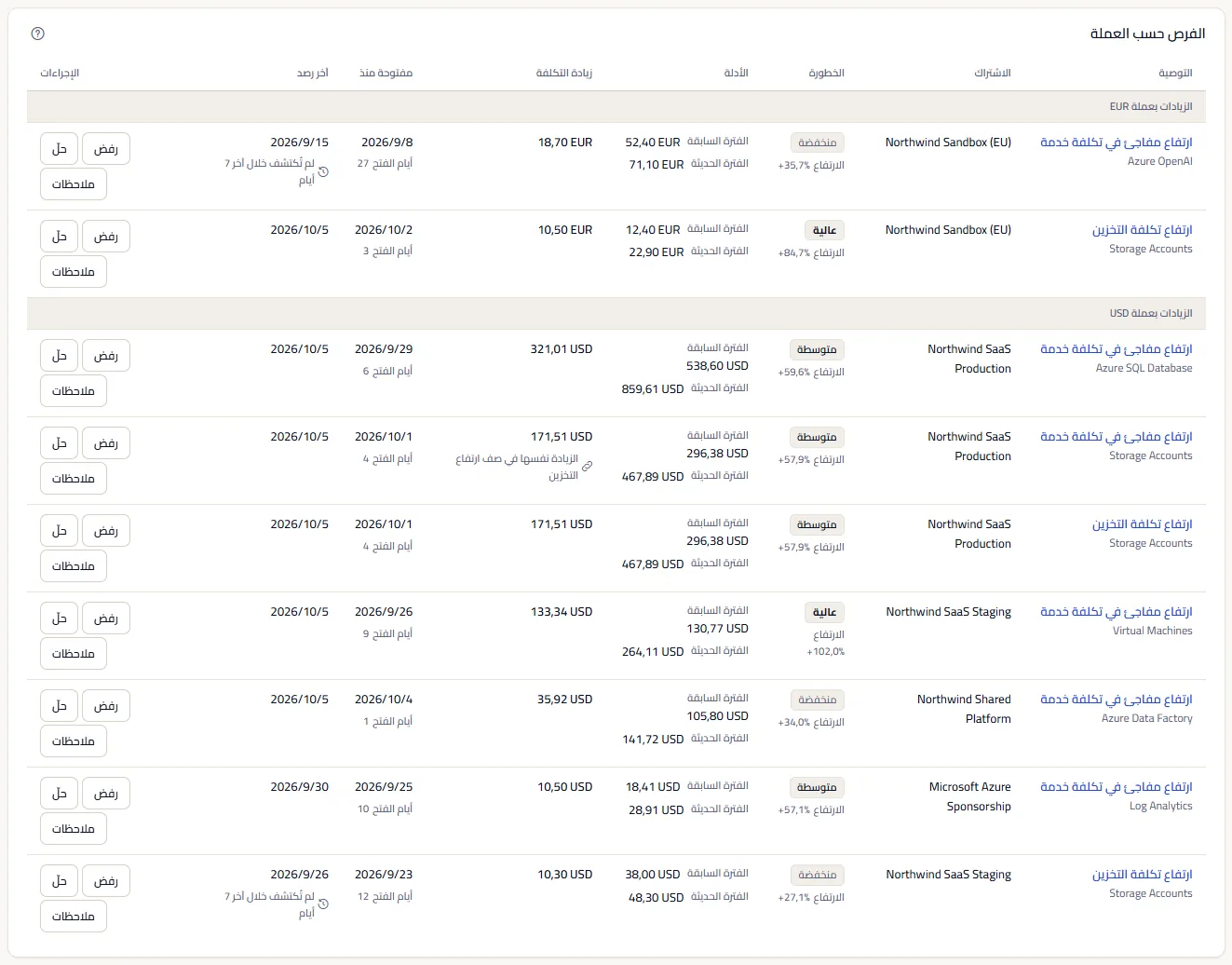The image size is (1232, 965).
Task: Open ملاحظات in the 10,30 USD row
Action: point(74,917)
